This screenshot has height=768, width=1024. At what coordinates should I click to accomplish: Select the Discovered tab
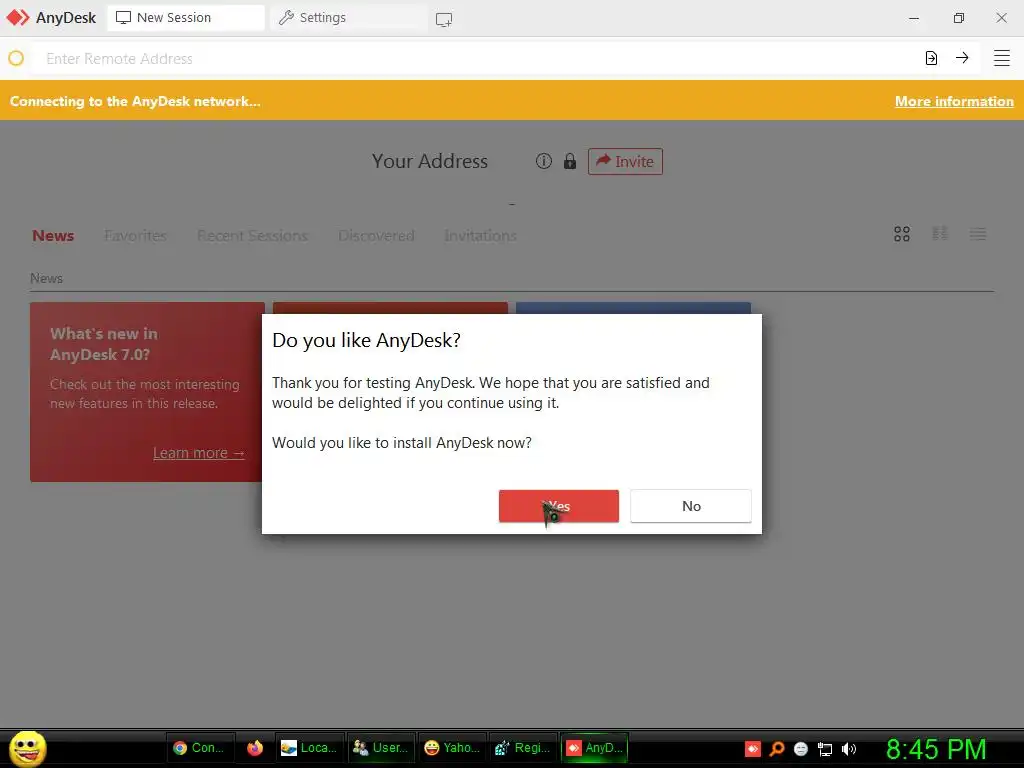tap(376, 236)
